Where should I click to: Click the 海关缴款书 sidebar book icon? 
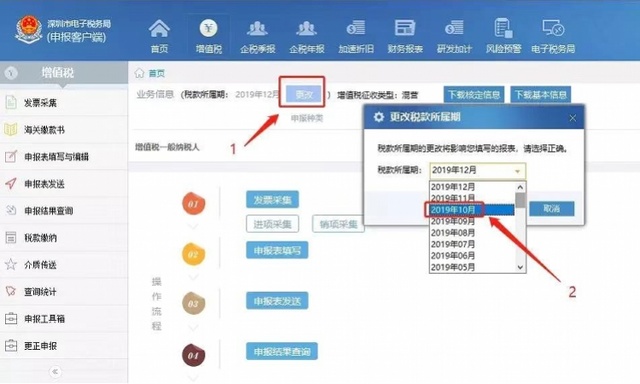[x=11, y=130]
